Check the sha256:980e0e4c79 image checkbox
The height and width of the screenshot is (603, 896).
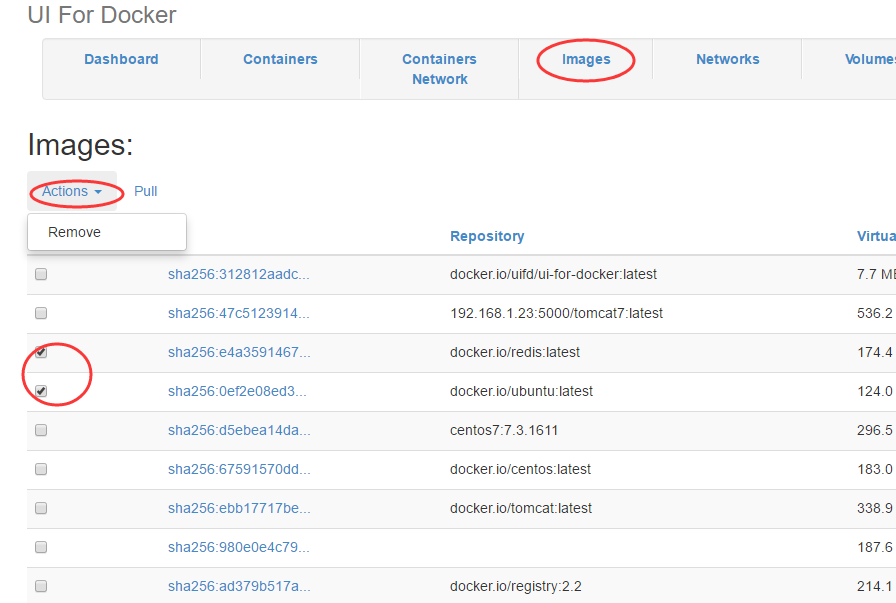pyautogui.click(x=41, y=547)
